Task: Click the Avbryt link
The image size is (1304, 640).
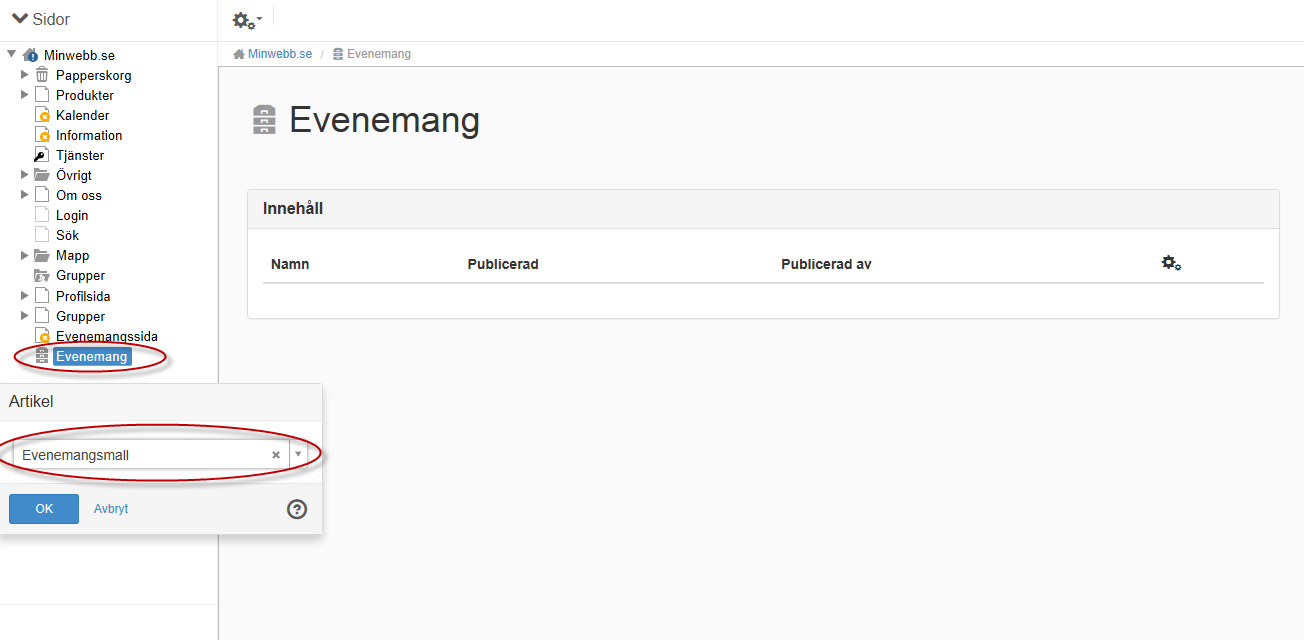Action: (111, 509)
